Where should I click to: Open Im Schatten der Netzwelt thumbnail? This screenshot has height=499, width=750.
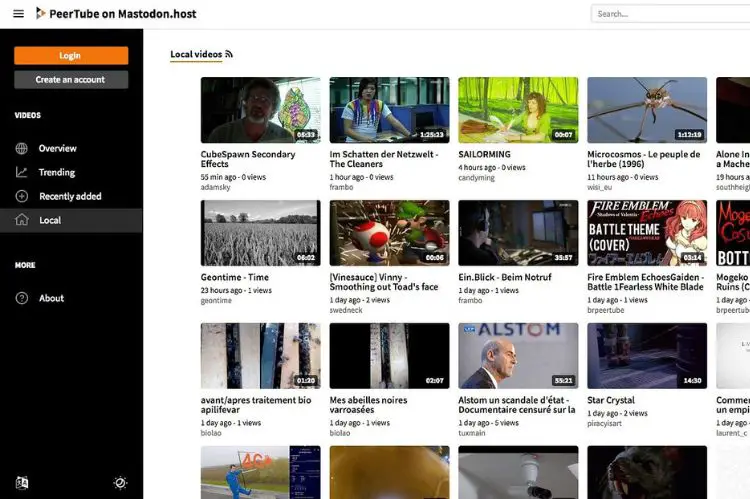pos(389,110)
